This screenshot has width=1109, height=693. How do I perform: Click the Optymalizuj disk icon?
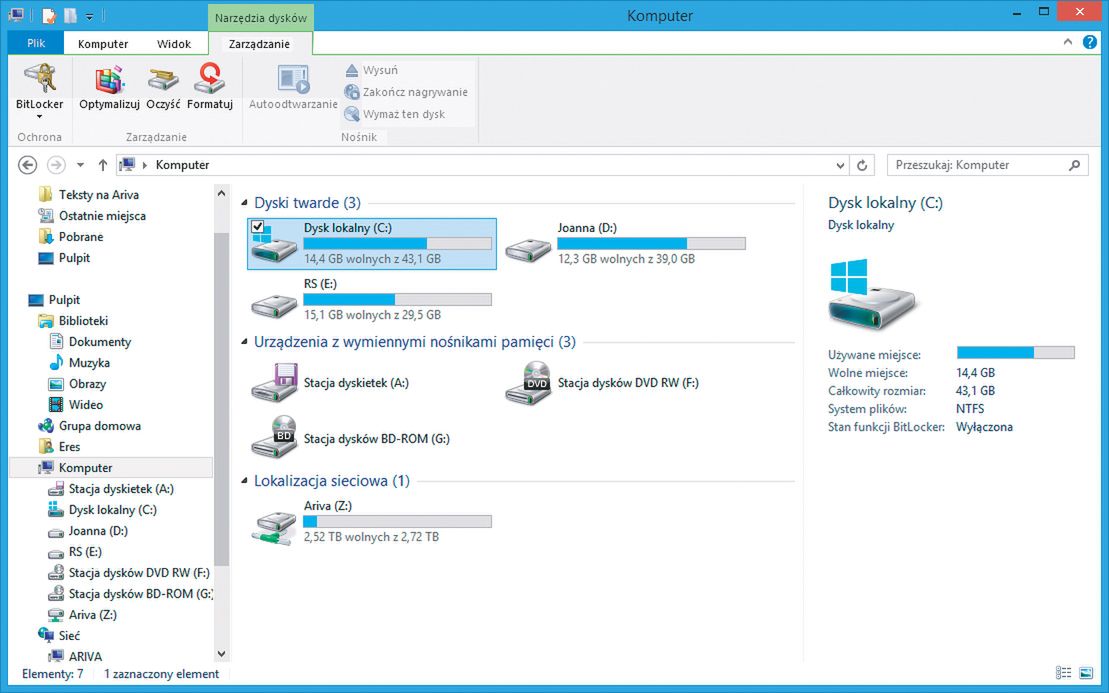[x=110, y=86]
